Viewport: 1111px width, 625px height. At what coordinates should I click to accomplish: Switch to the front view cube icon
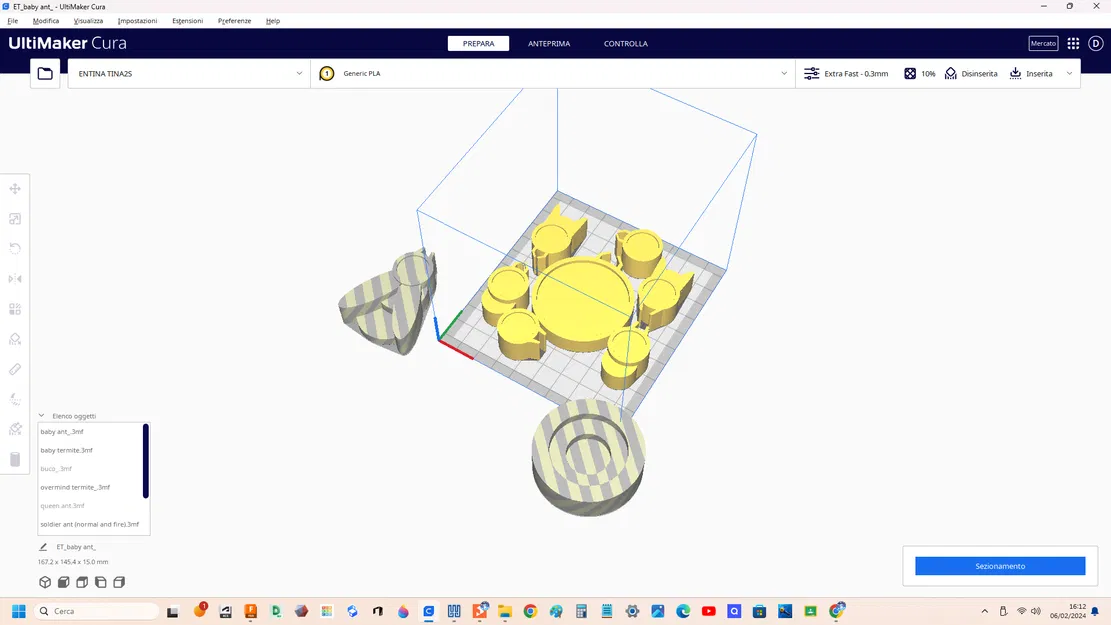click(x=62, y=581)
